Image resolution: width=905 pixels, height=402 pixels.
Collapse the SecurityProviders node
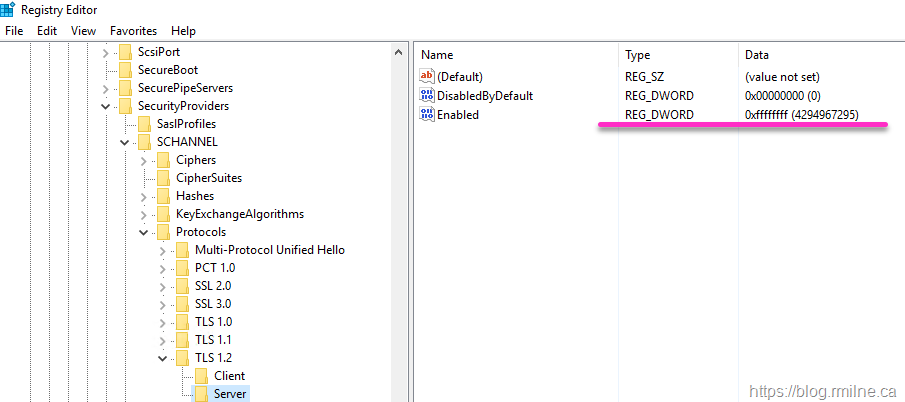pos(105,106)
